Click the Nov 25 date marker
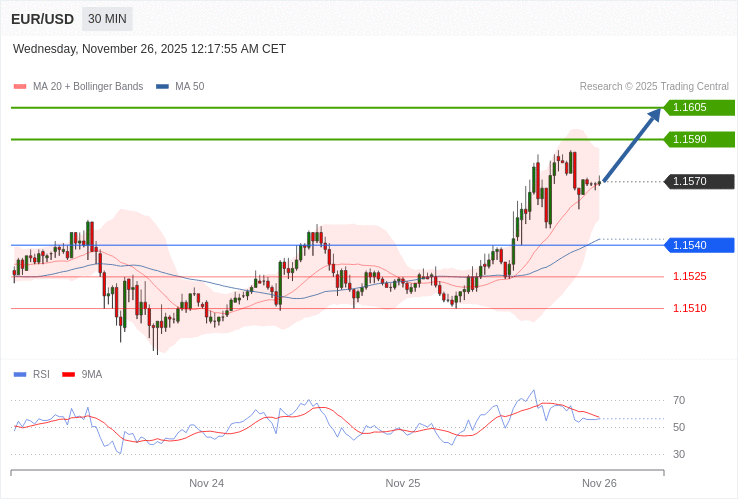738x500 pixels. click(403, 483)
